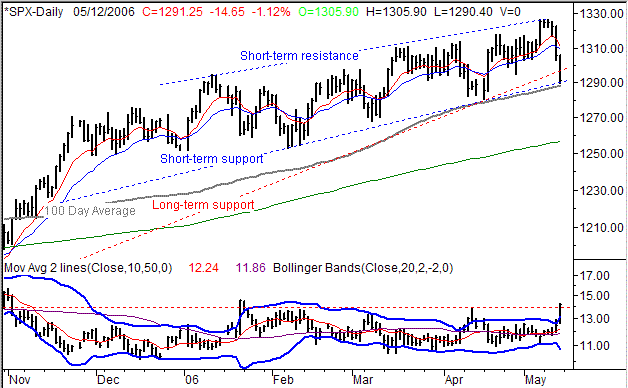Click the open value O=1305.90
Viewport: 628px width, 388px height.
[328, 12]
